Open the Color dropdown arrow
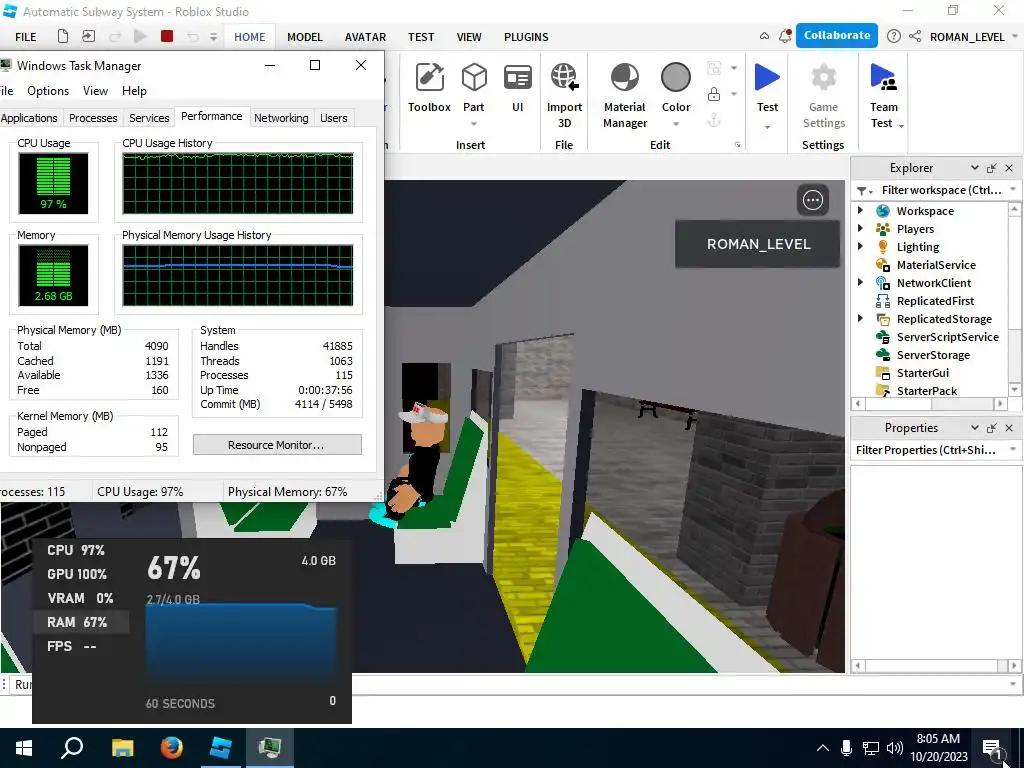 pyautogui.click(x=676, y=124)
